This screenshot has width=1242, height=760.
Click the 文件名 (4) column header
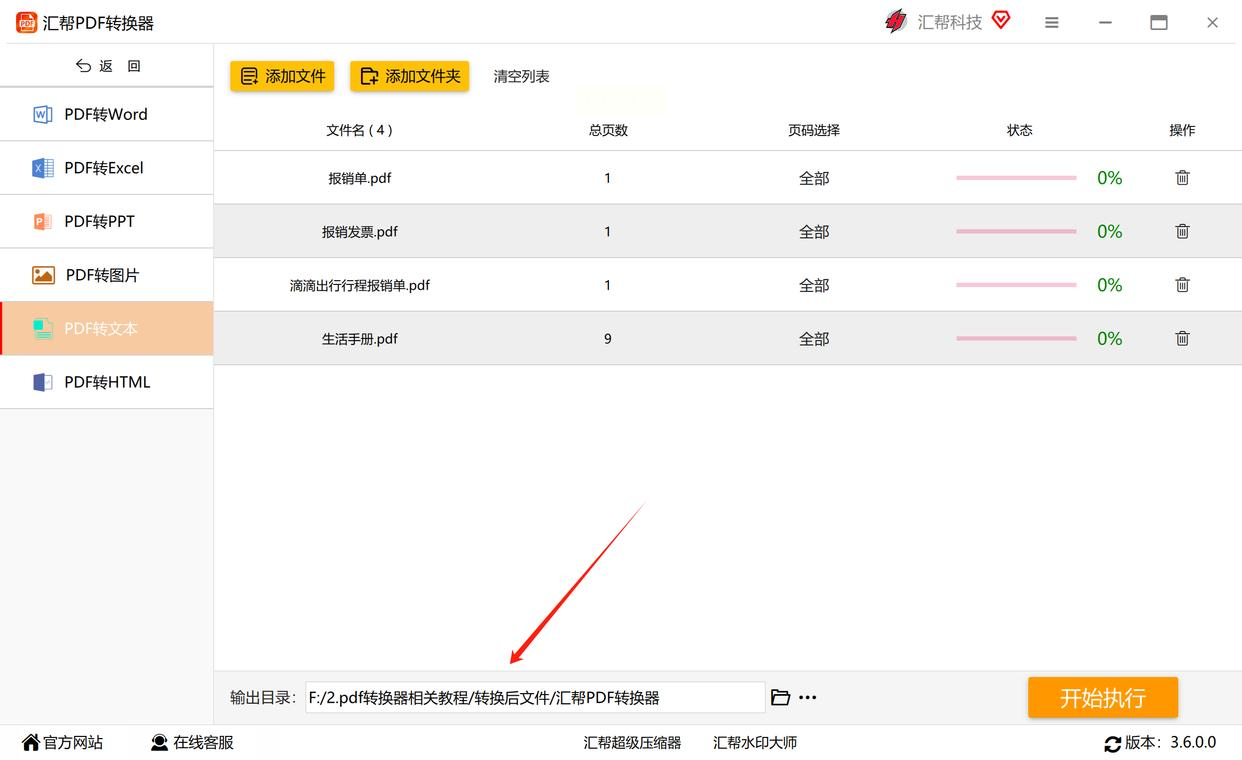click(360, 130)
